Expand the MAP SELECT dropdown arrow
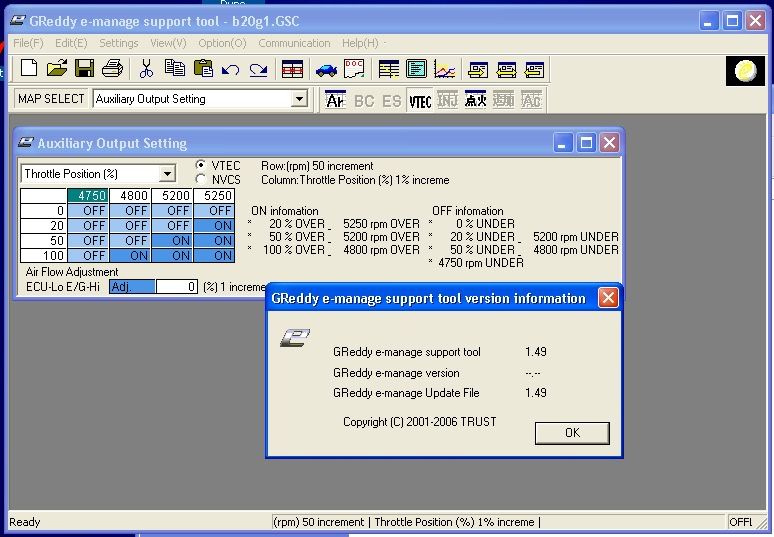Screen dimensions: 774x537 click(298, 99)
